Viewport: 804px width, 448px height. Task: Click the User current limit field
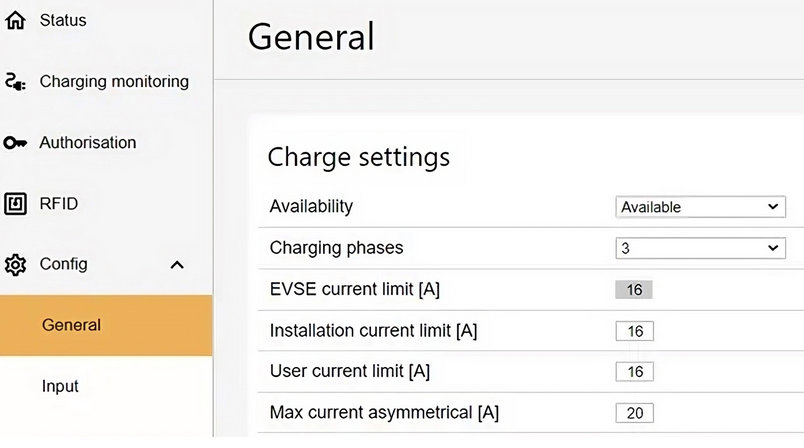pos(634,371)
